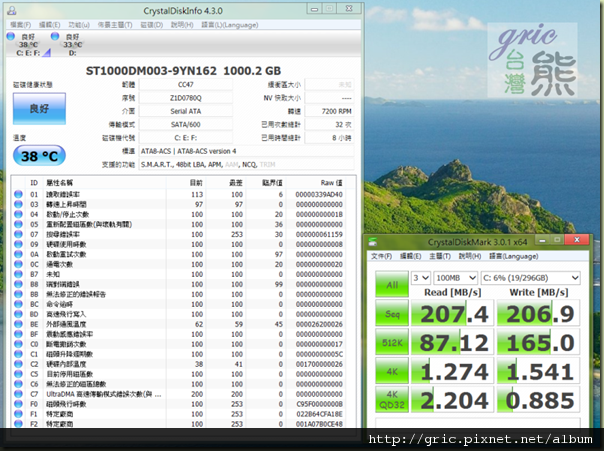This screenshot has width=604, height=451.
Task: Click the ID column header
Action: point(34,183)
